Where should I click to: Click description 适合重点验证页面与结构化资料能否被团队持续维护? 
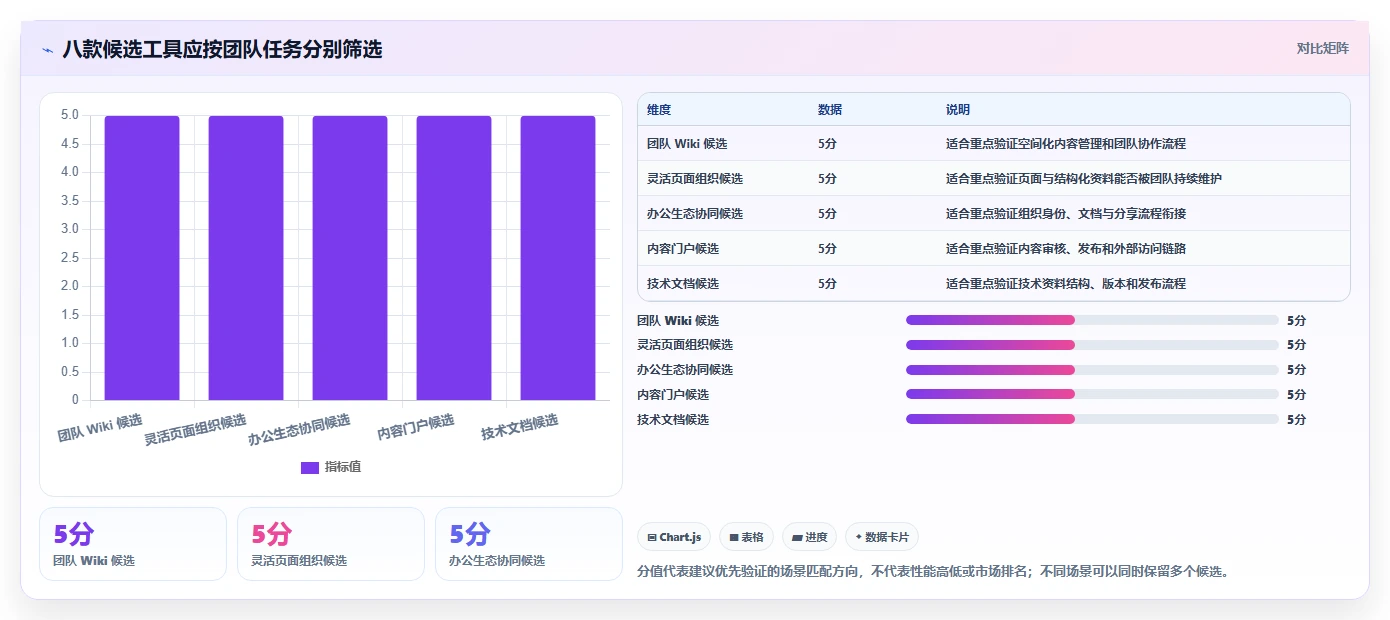pyautogui.click(x=1084, y=179)
